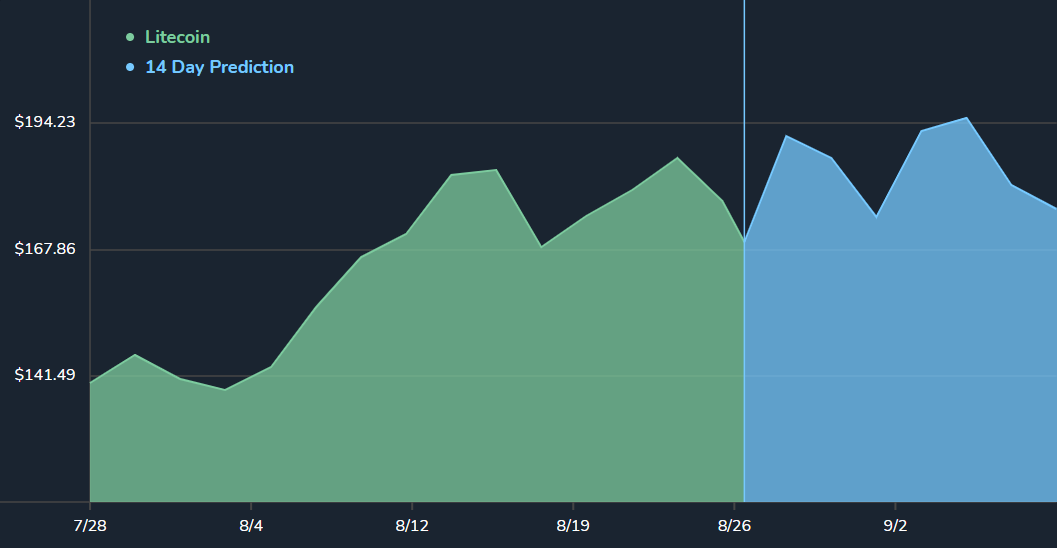Click the $141.49 y-axis label
The width and height of the screenshot is (1057, 548).
click(45, 375)
